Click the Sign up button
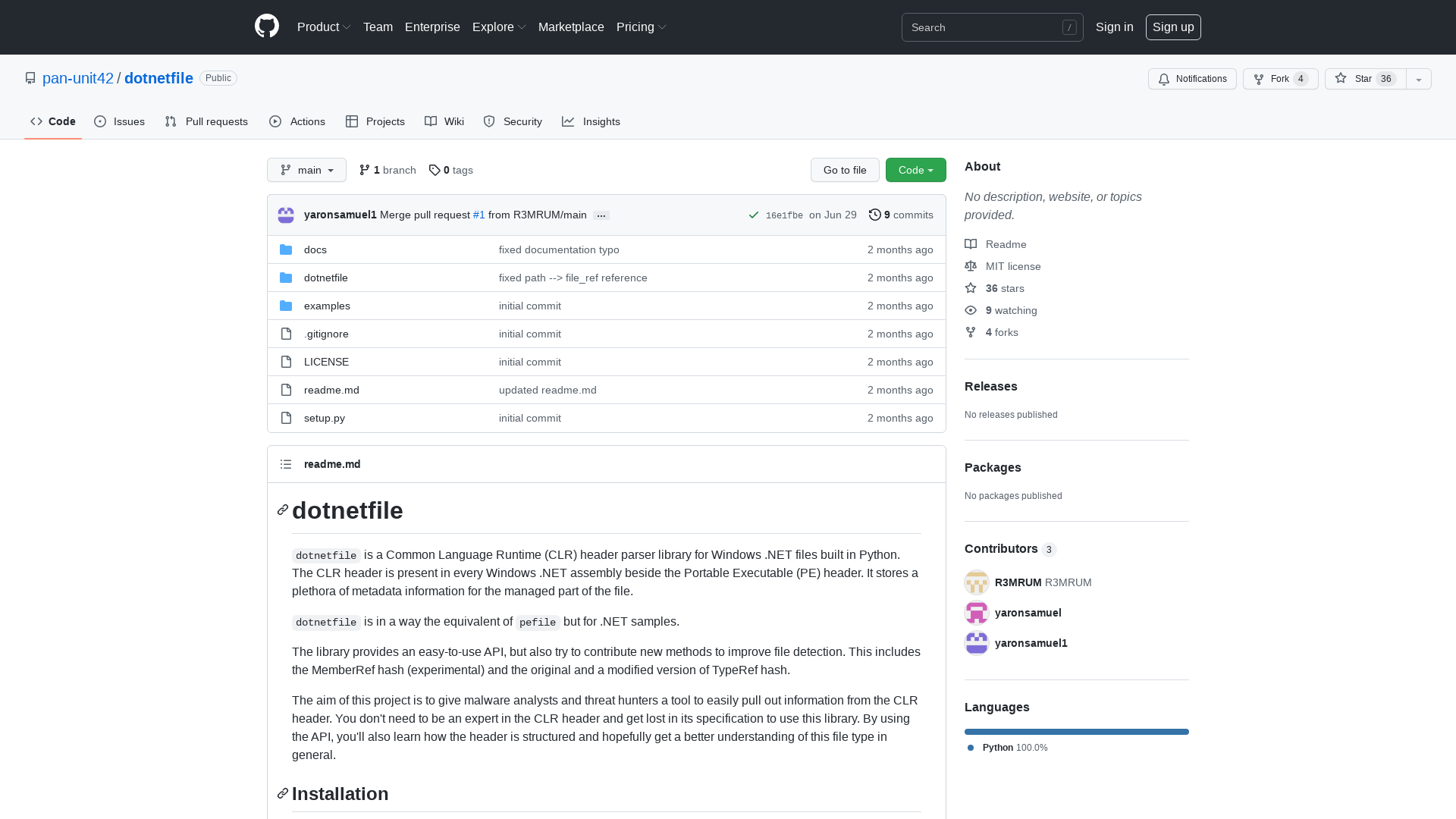 pyautogui.click(x=1173, y=27)
